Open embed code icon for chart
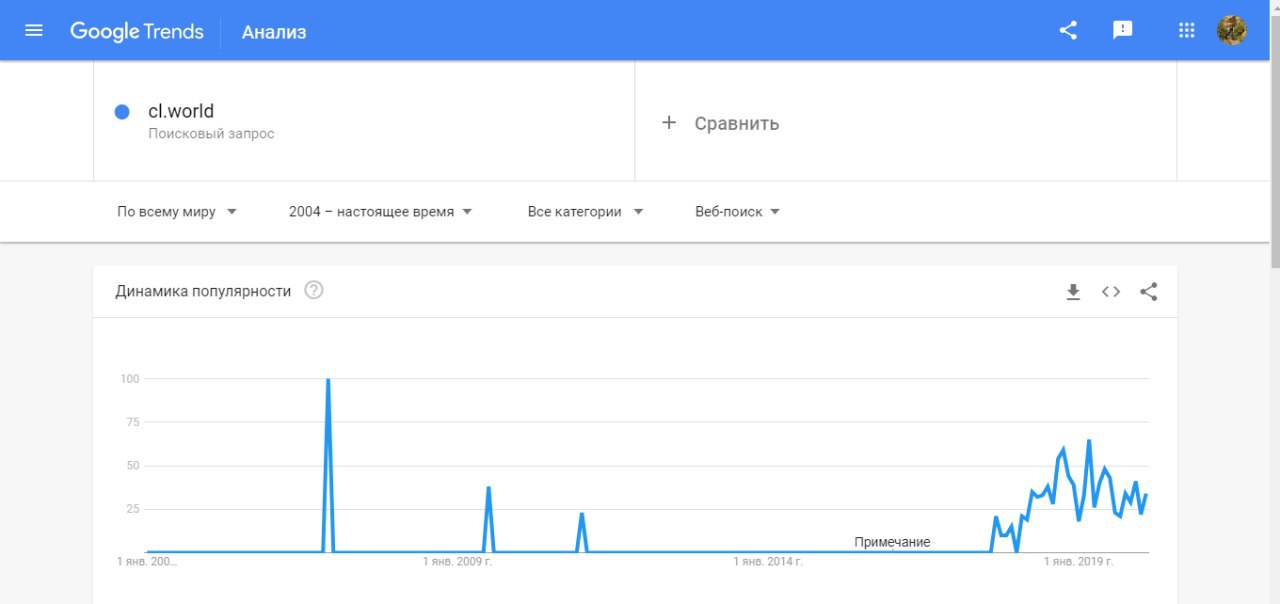Screen dimensions: 1280x604 point(1111,292)
